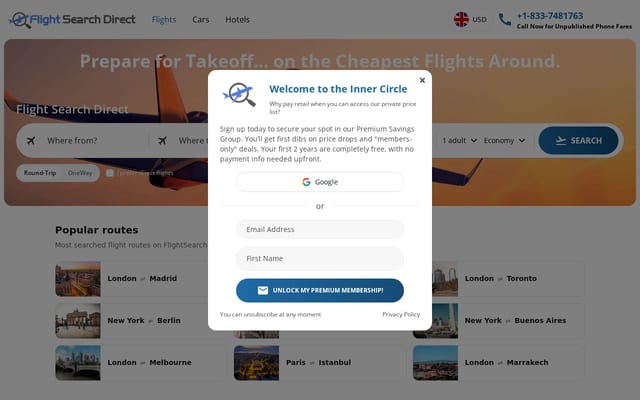Screen dimensions: 640x400
Task: Click the Google G logo icon
Action: 306,182
